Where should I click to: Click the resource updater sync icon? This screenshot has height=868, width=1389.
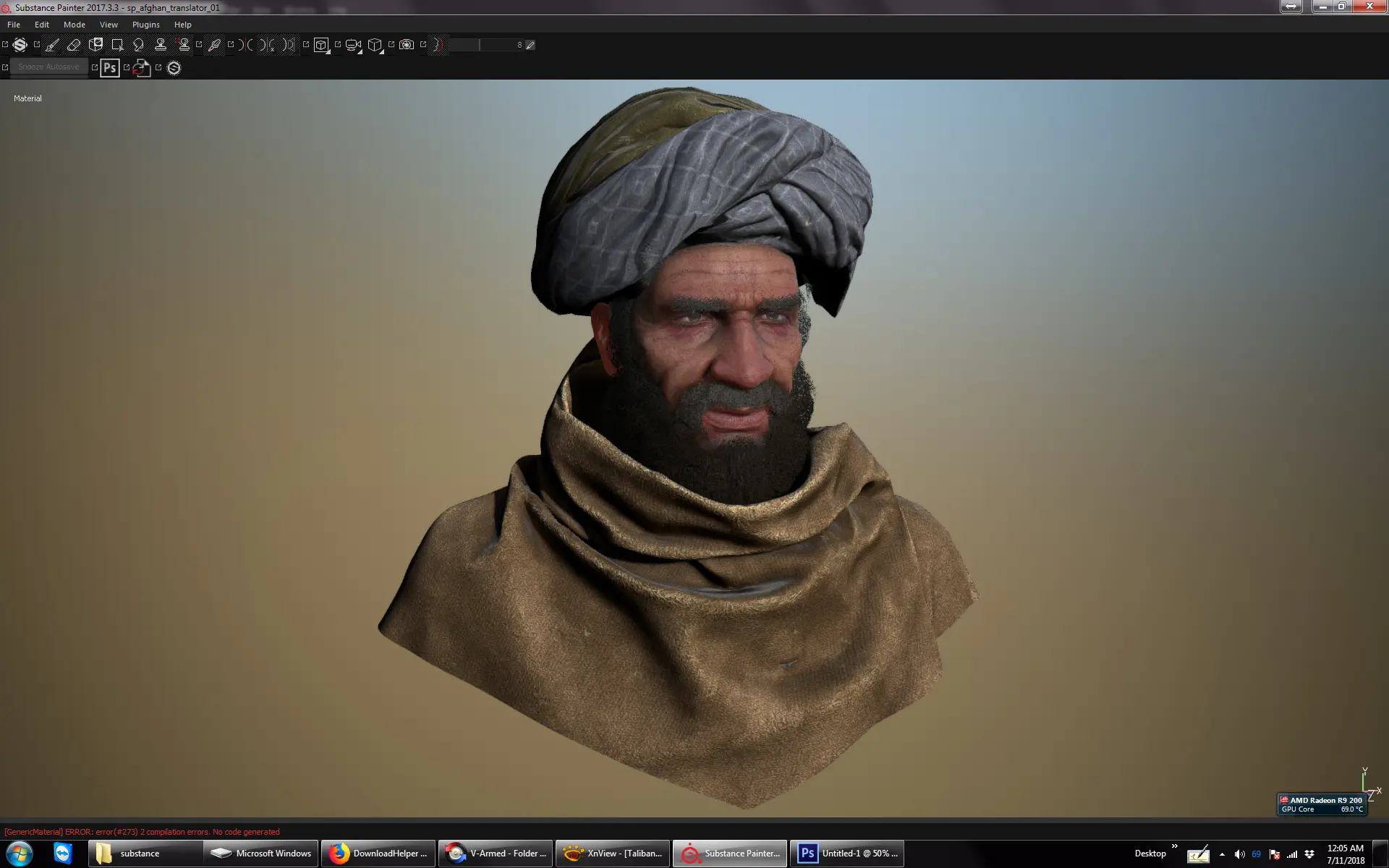pos(142,68)
